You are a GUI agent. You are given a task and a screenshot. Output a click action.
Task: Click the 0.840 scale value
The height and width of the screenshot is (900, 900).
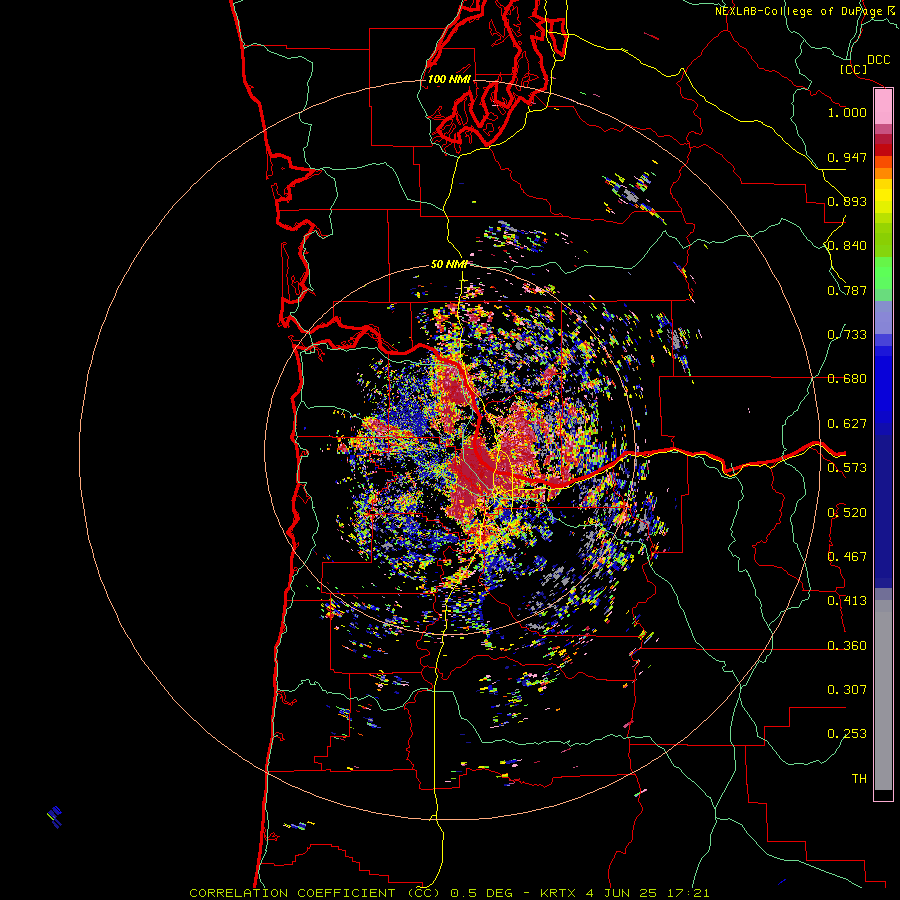coord(847,246)
